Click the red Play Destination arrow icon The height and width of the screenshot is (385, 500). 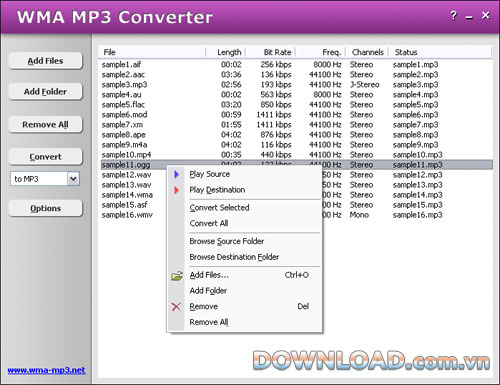coord(177,190)
